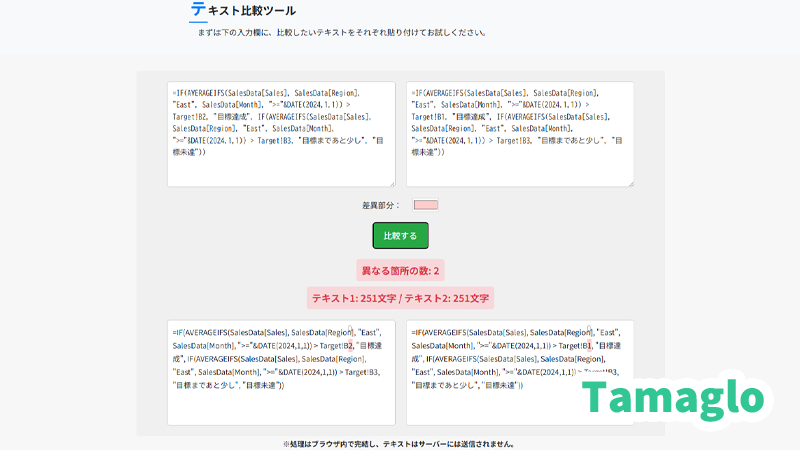Image resolution: width=800 pixels, height=450 pixels.
Task: Focus the left text input area
Action: click(x=281, y=134)
